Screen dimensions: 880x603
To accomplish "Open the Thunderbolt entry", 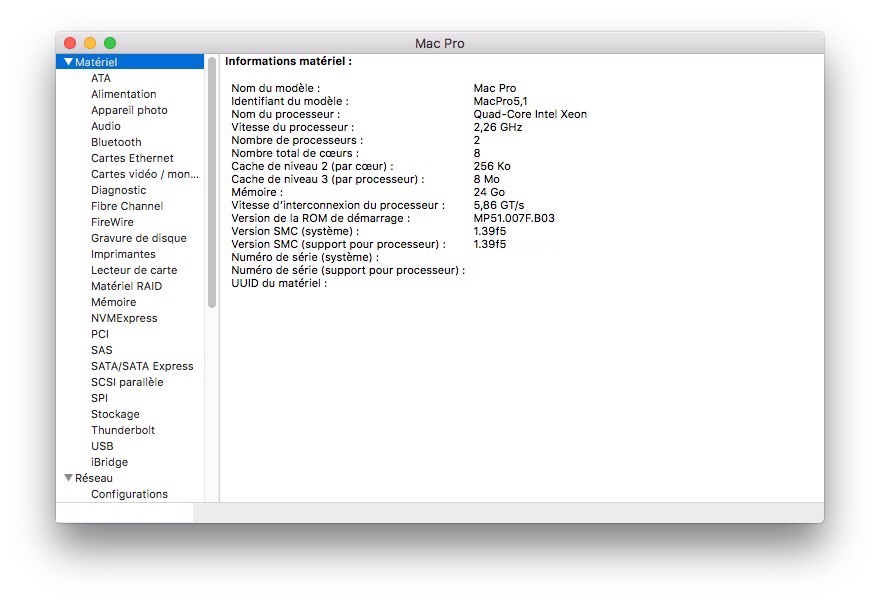I will (123, 430).
